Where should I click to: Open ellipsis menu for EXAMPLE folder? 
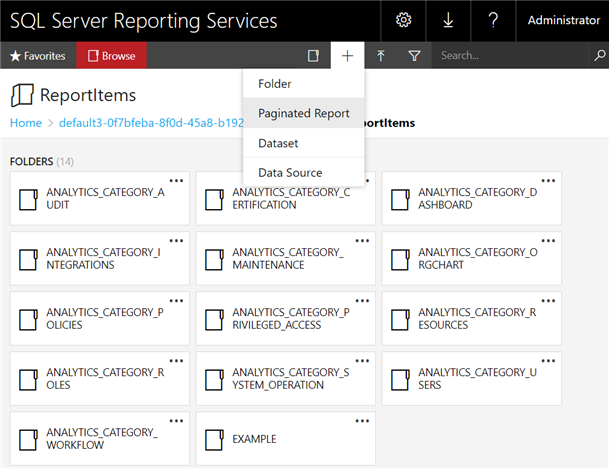click(x=362, y=421)
